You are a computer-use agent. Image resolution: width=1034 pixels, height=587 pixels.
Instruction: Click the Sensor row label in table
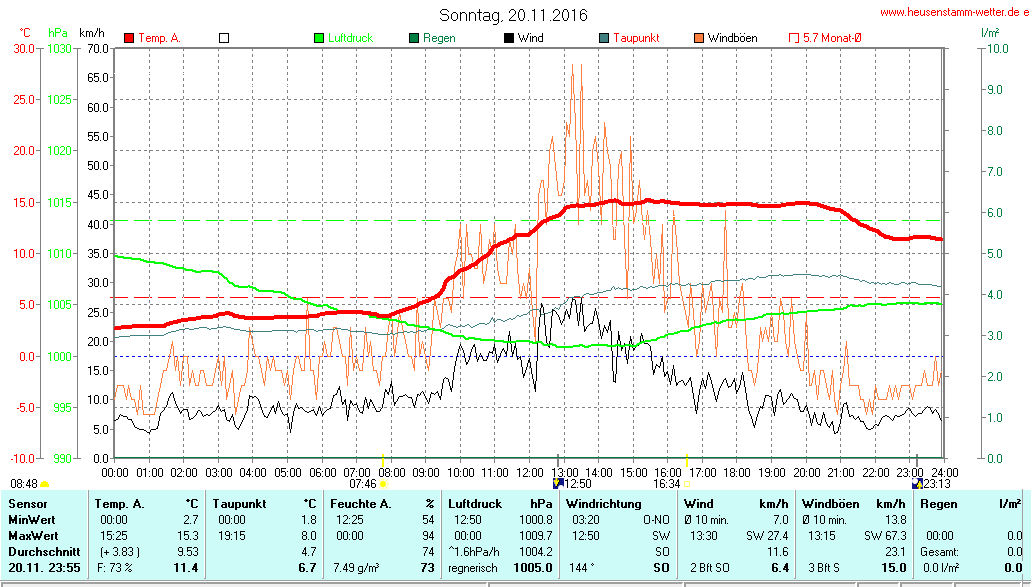coord(26,504)
